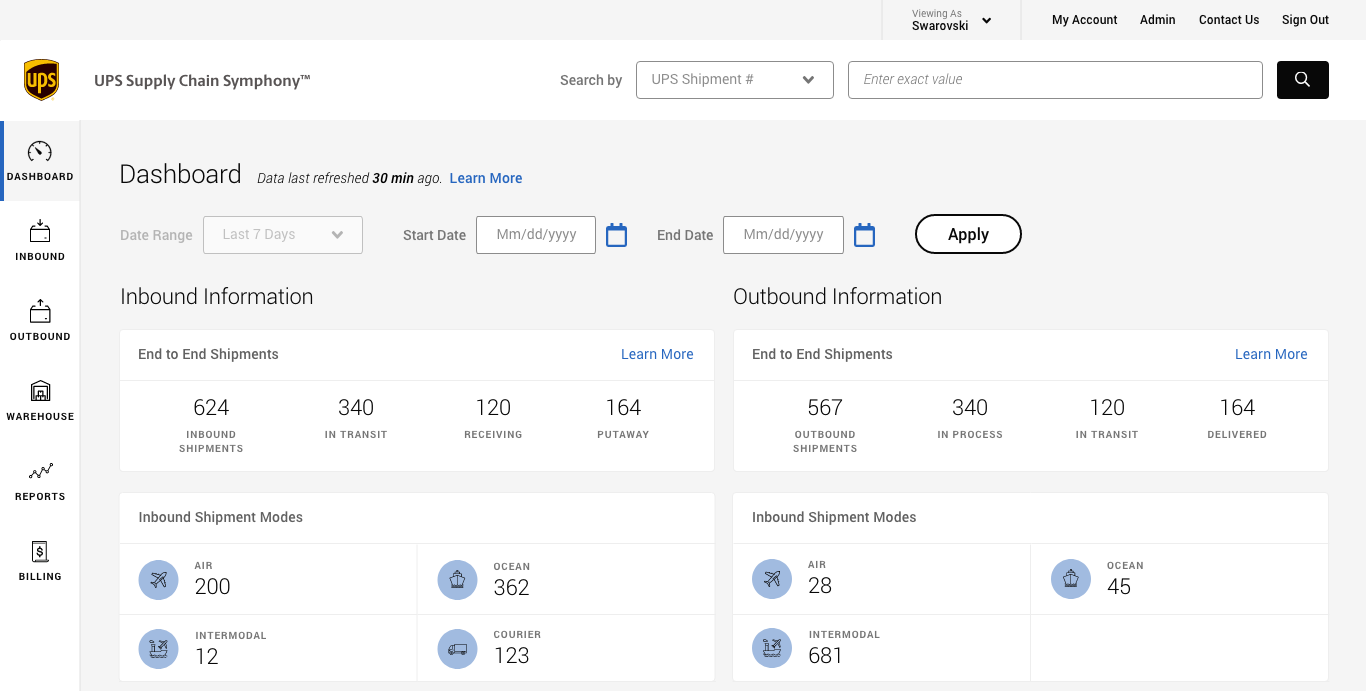
Task: Click Sign Out in top menu
Action: point(1306,20)
